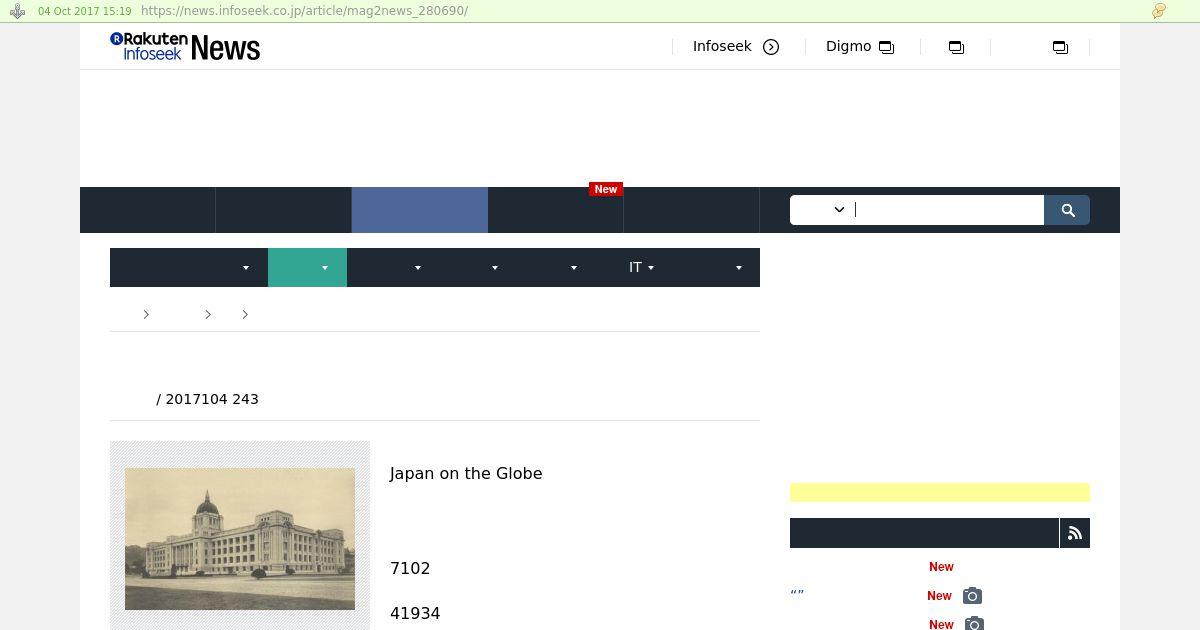
Task: Click the capture date "04 Oct 2017 15:19"
Action: click(85, 11)
